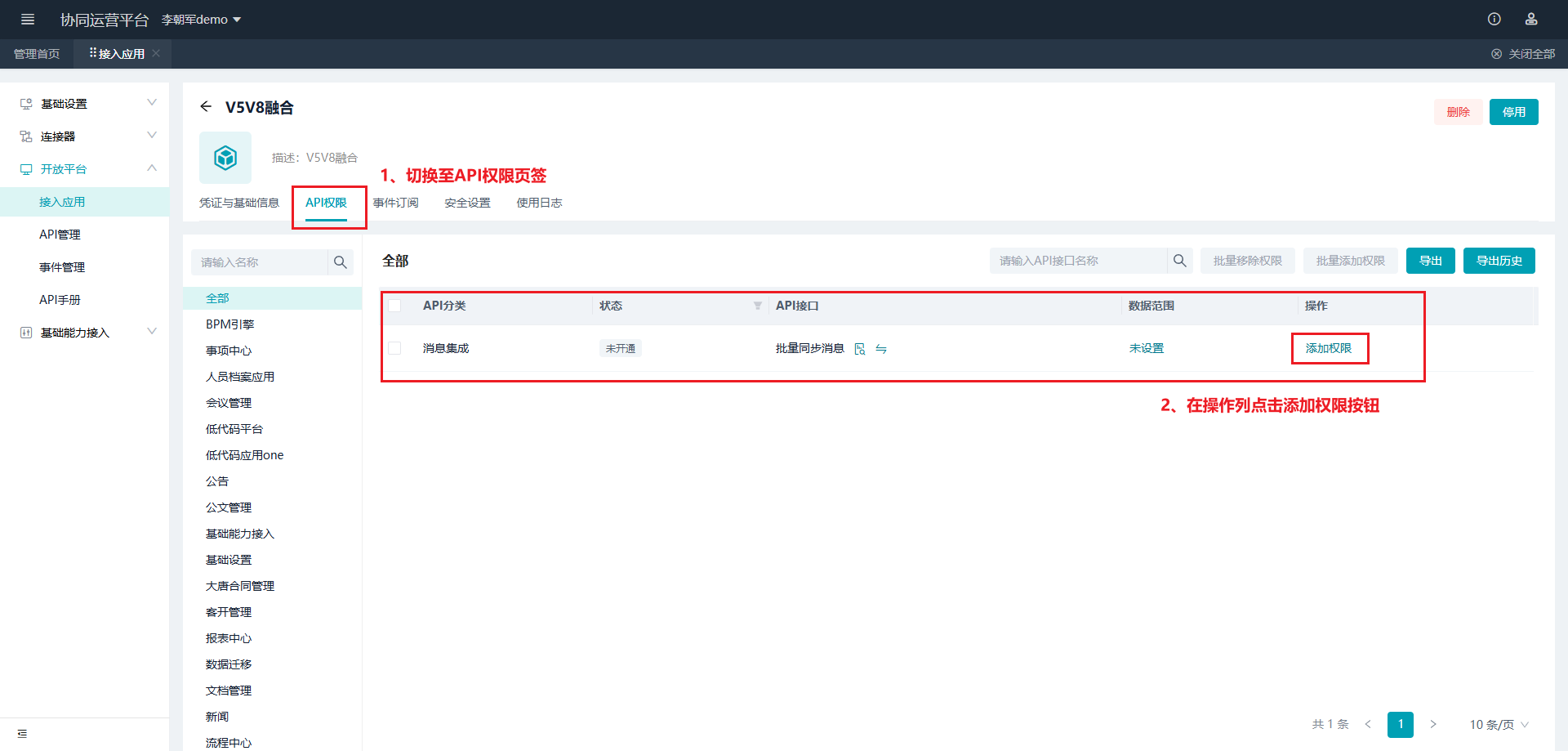Viewport: 1568px width, 751px height.
Task: Select API管理 in the sidebar
Action: pyautogui.click(x=60, y=235)
